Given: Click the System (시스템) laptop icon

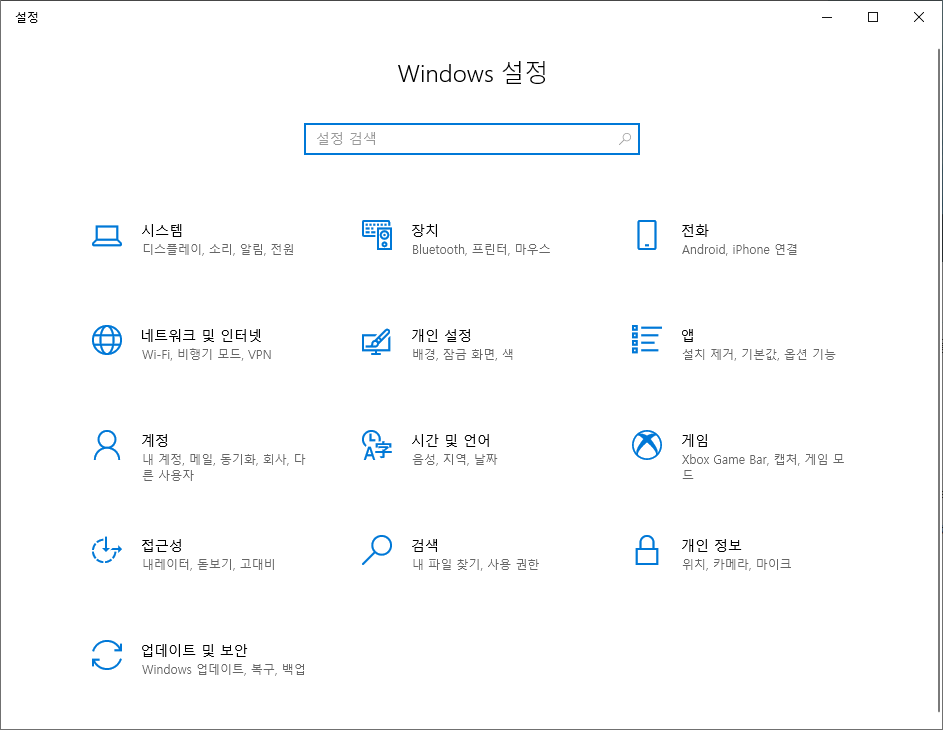Looking at the screenshot, I should click(107, 235).
